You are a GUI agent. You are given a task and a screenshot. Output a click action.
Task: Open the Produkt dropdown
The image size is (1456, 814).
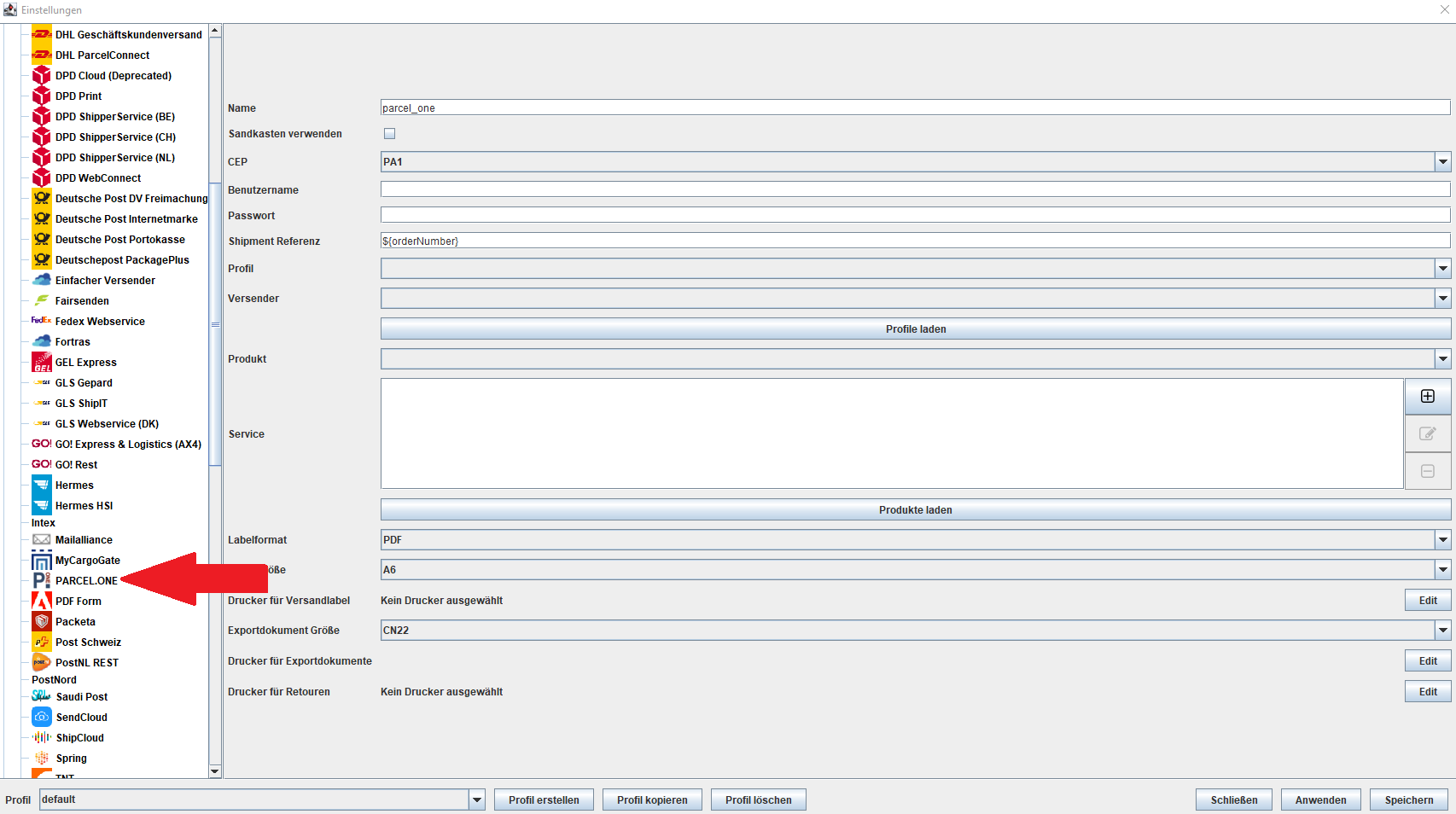coord(916,359)
